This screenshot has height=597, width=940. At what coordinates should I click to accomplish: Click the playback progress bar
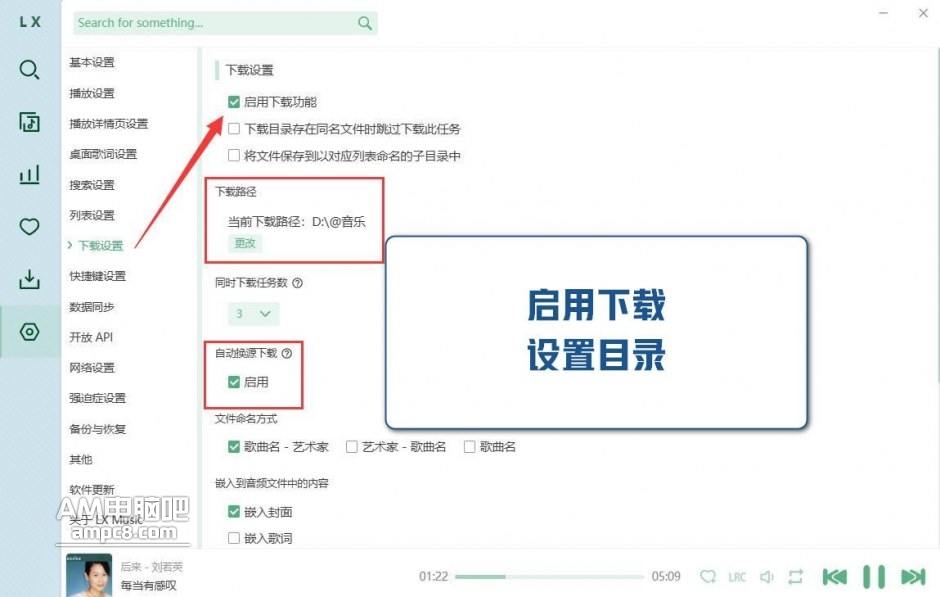[549, 577]
